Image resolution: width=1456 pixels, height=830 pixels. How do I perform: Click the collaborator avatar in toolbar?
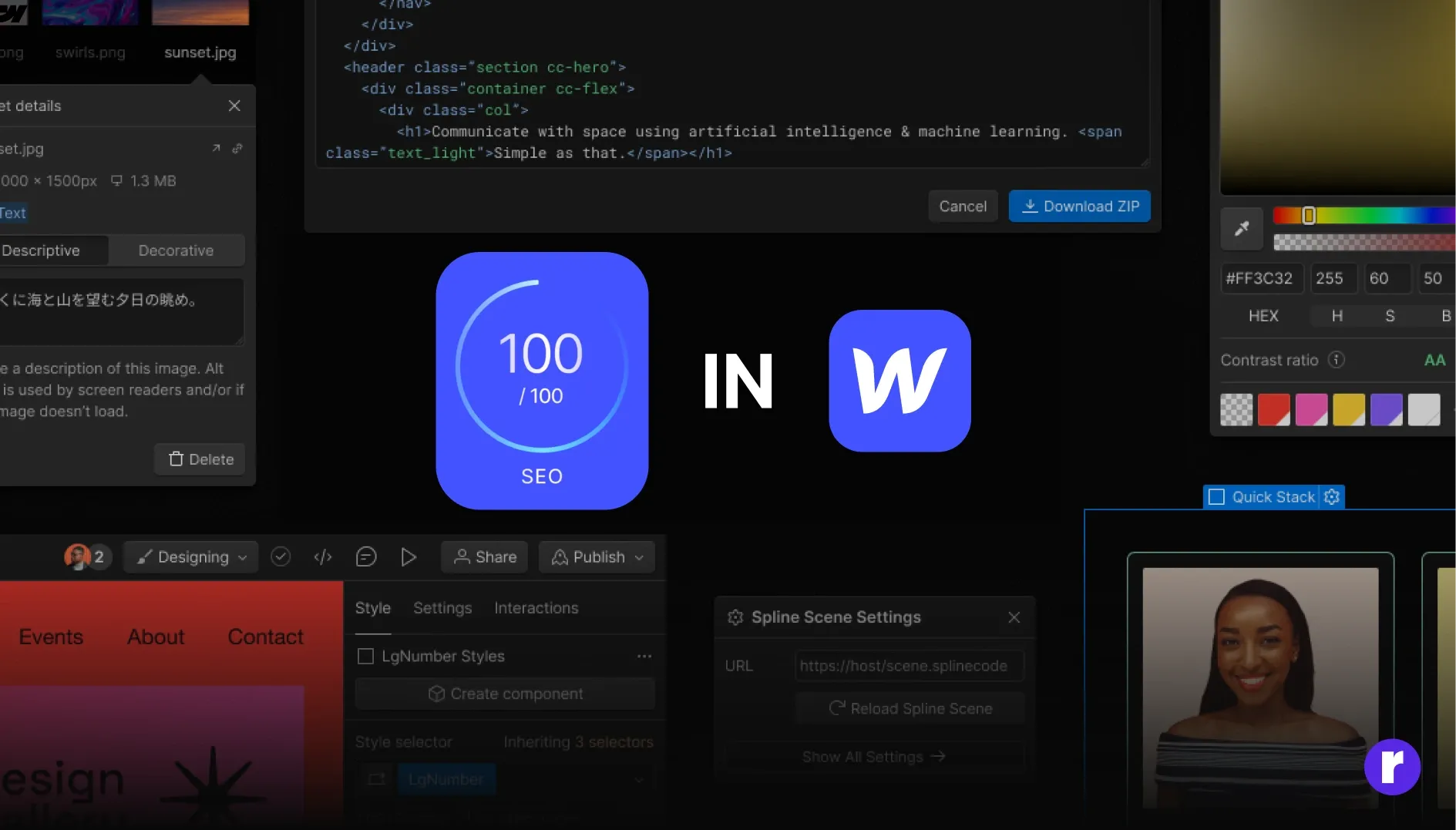[x=77, y=556]
